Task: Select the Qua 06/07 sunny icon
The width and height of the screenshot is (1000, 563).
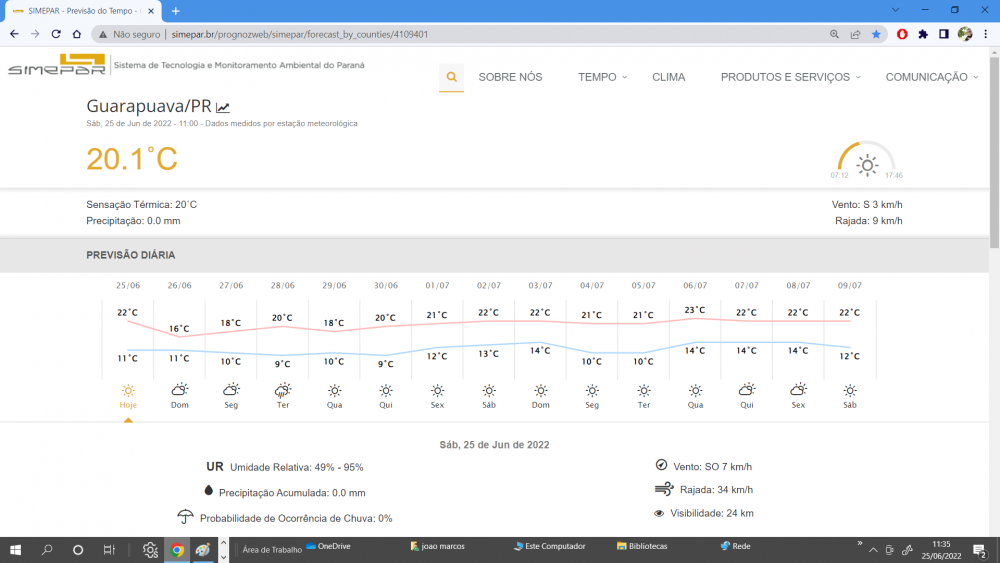Action: pos(695,390)
